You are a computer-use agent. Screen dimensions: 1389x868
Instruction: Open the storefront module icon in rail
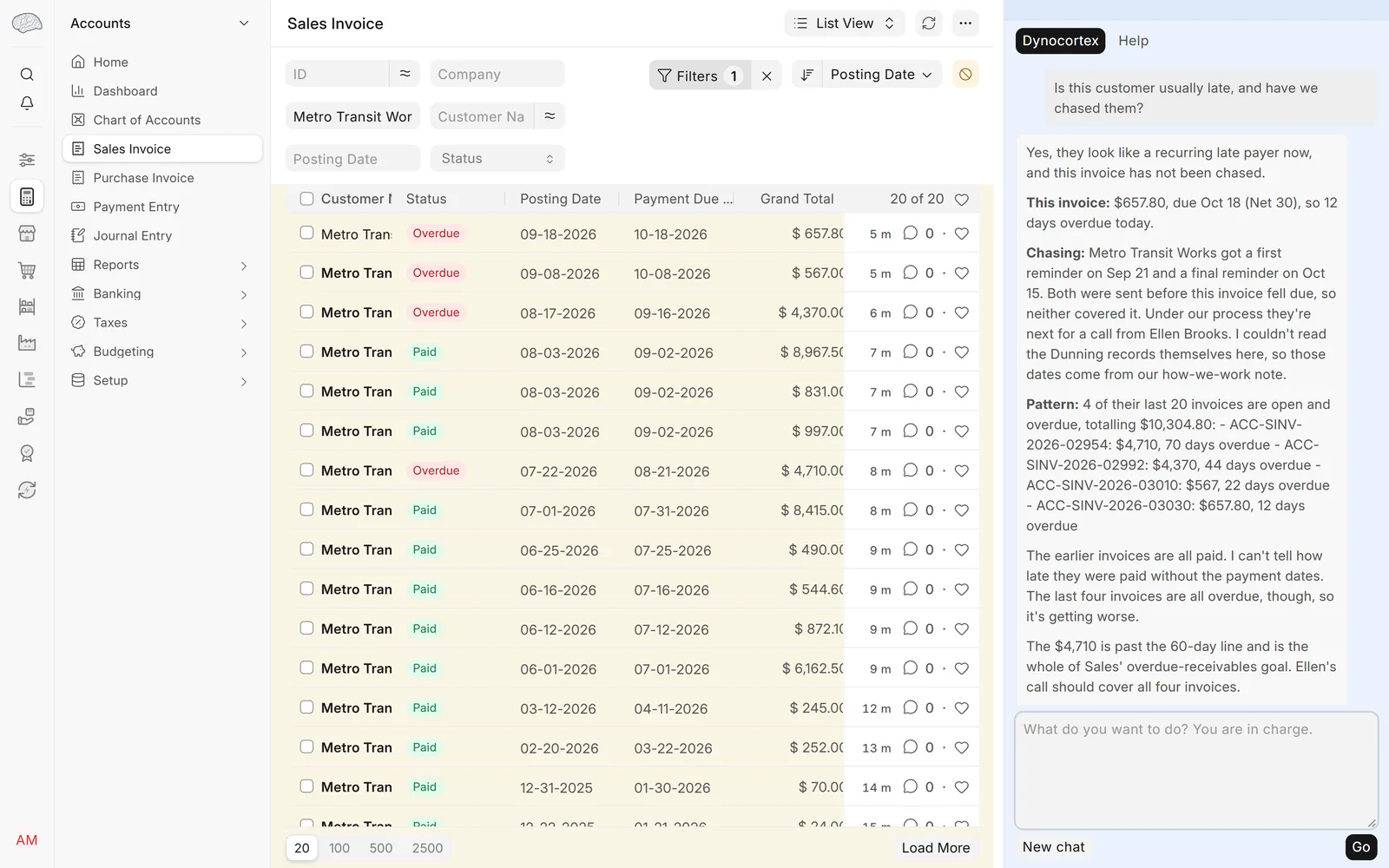click(27, 233)
